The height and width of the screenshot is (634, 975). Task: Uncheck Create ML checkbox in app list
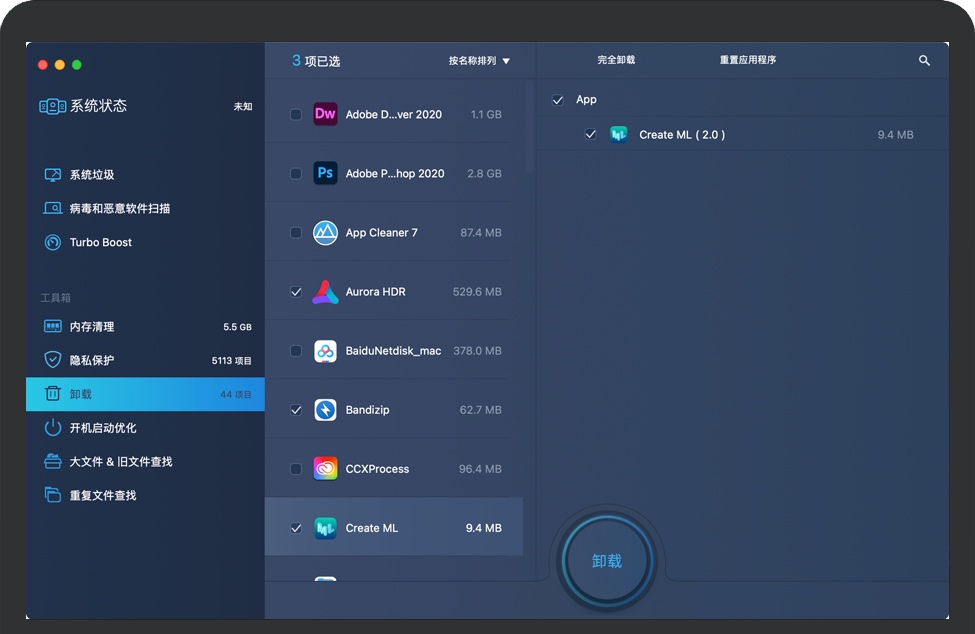296,528
